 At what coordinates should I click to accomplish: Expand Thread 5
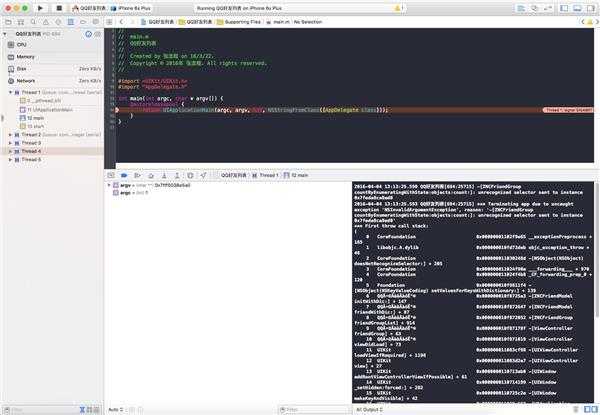[x=10, y=160]
